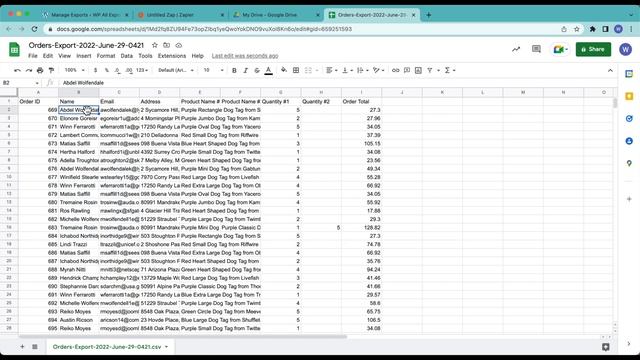Open the Data menu
Image resolution: width=640 pixels, height=360 pixels.
pyautogui.click(x=127, y=56)
